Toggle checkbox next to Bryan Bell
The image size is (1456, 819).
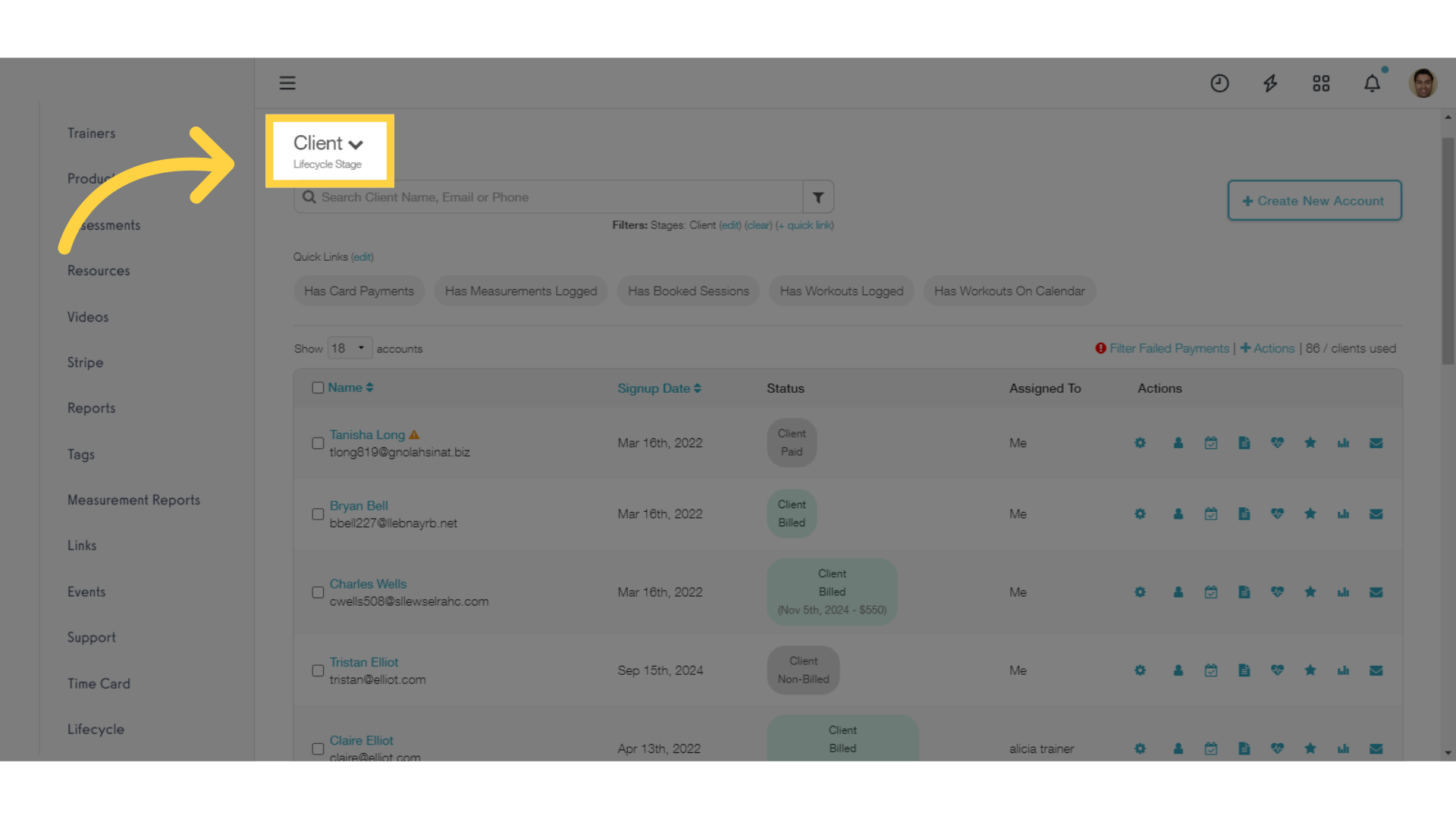(x=318, y=513)
